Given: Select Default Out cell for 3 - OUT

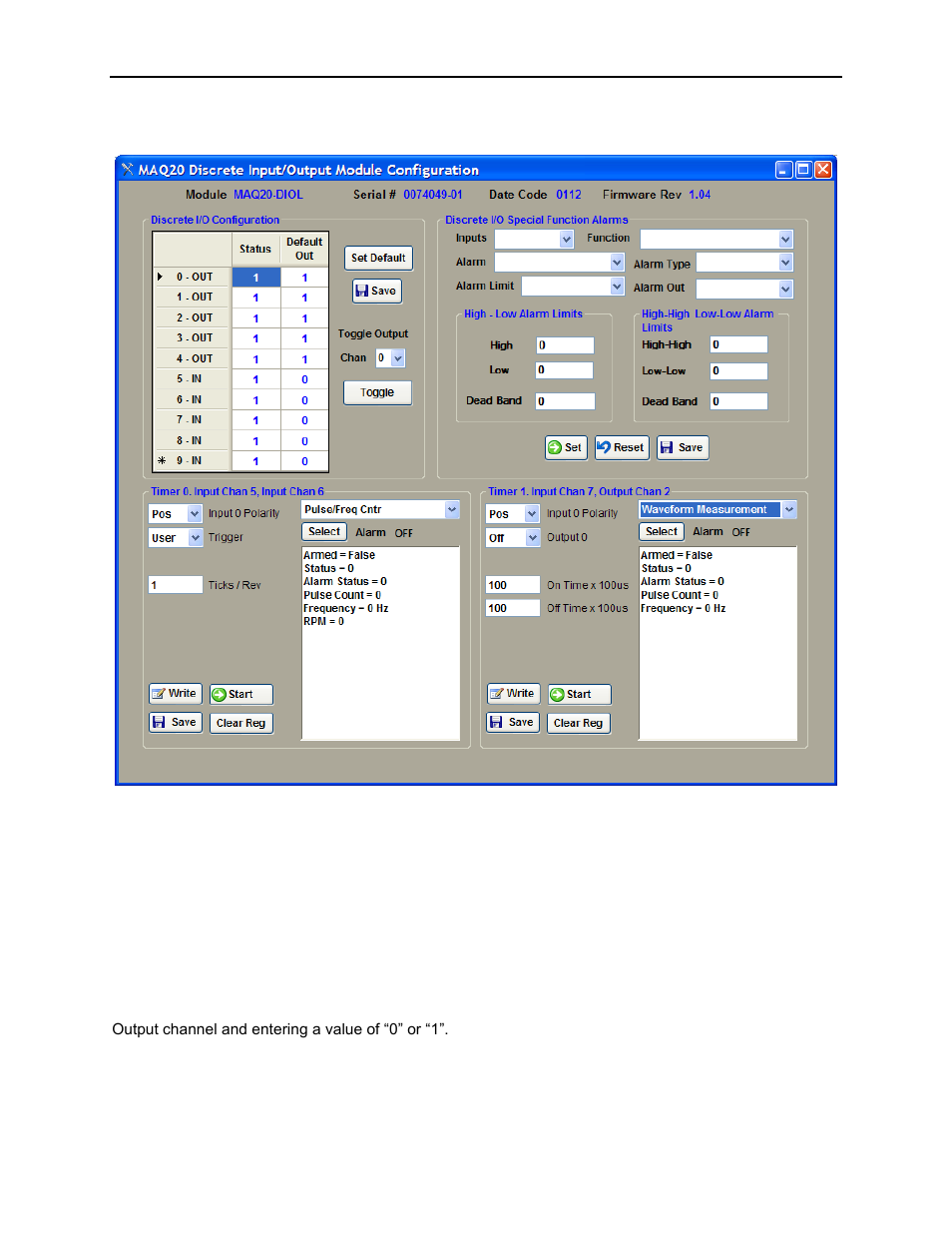Looking at the screenshot, I should [304, 338].
